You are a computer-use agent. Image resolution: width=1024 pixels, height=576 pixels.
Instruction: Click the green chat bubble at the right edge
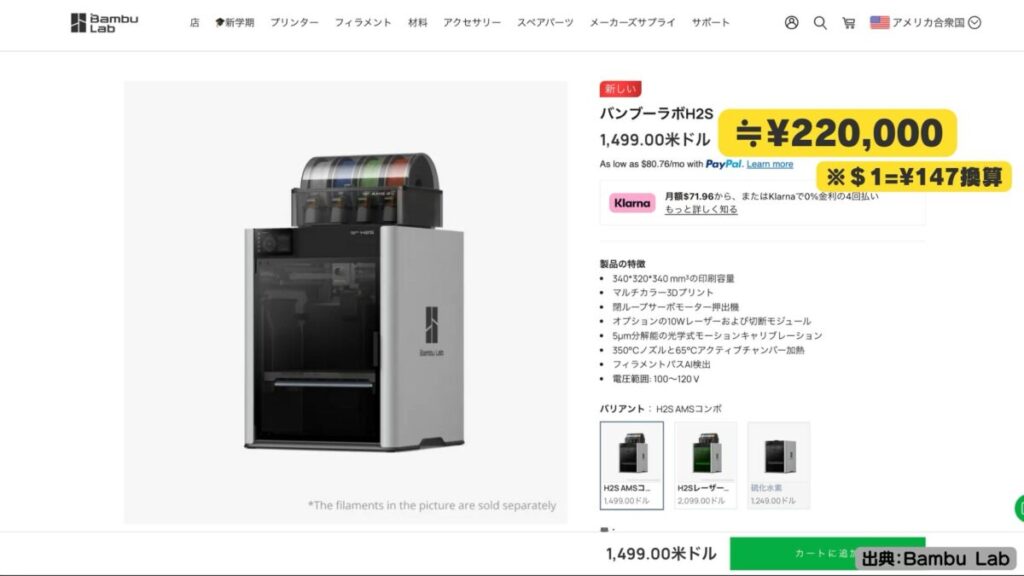[1019, 508]
